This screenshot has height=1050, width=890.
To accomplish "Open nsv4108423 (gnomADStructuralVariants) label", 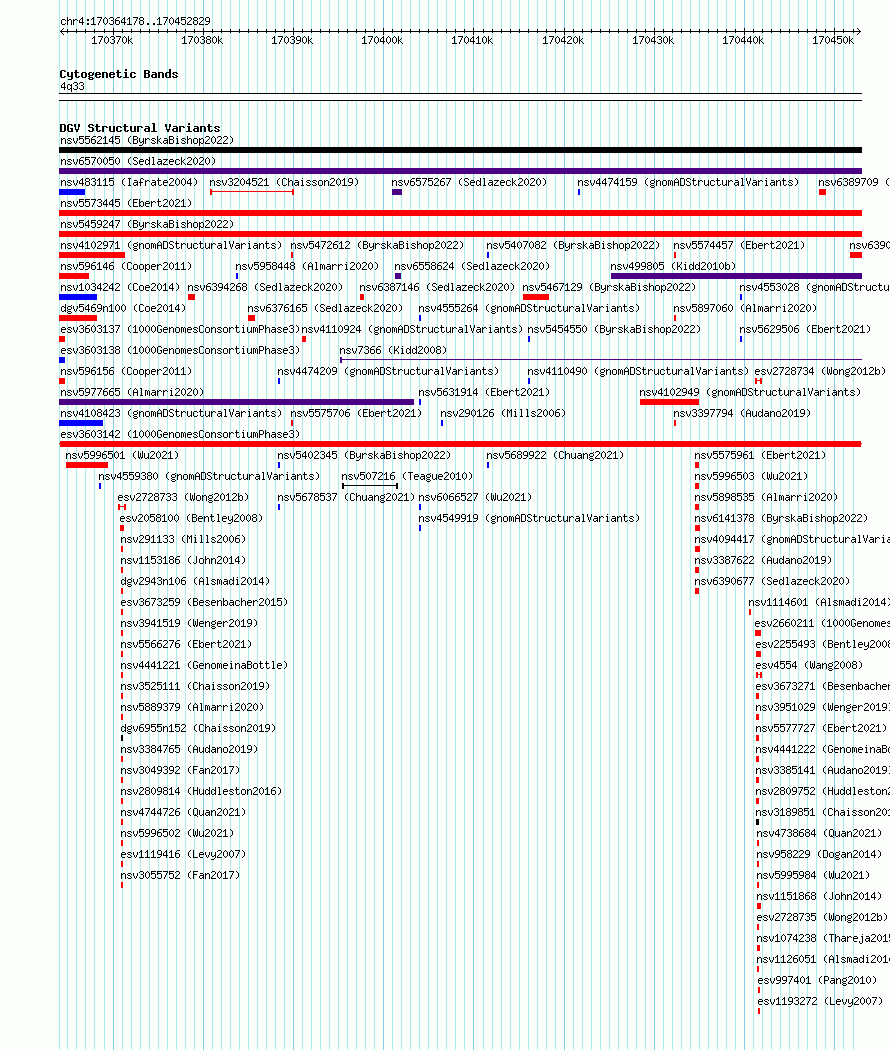I will click(171, 413).
